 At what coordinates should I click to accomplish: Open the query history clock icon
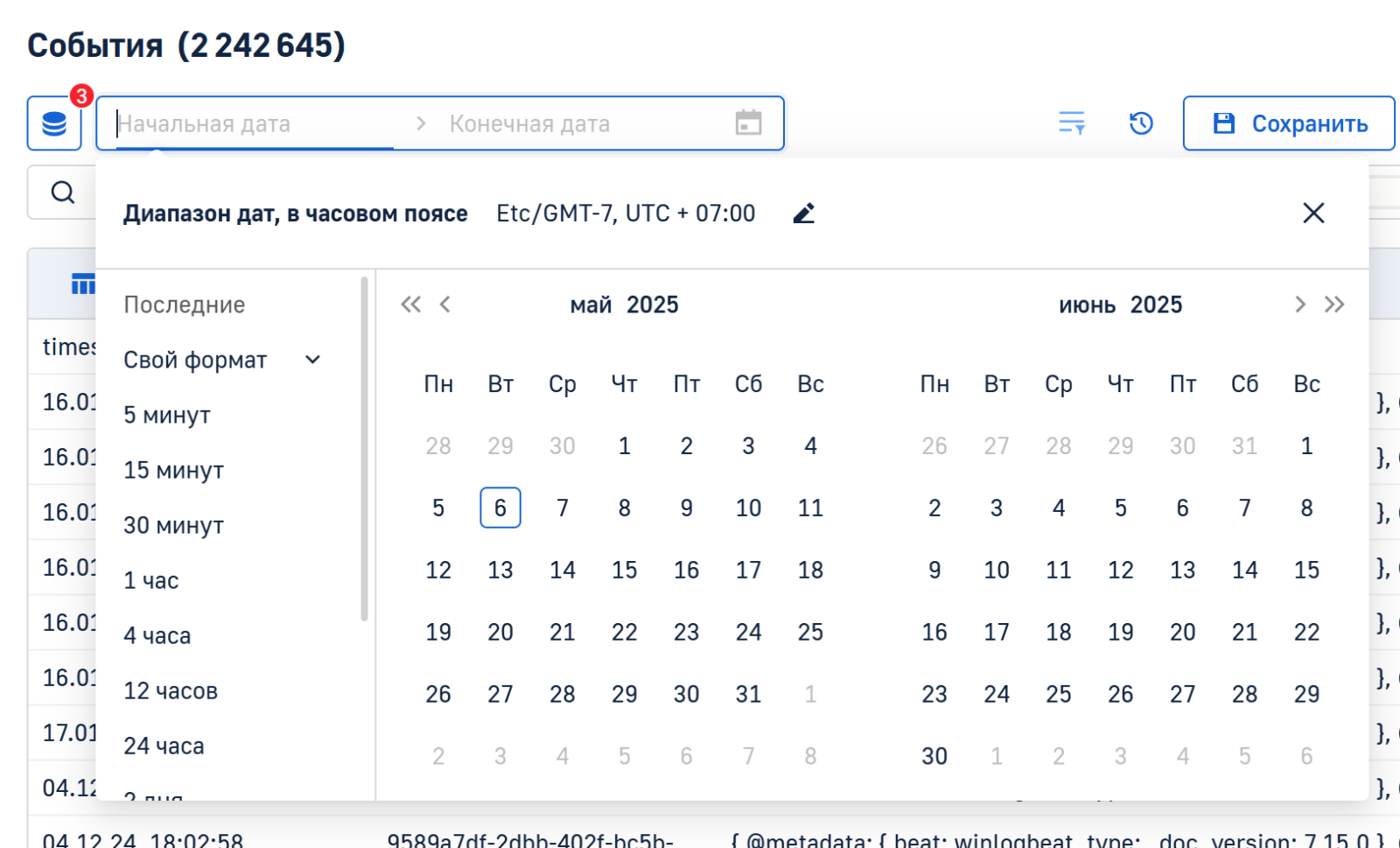click(x=1141, y=123)
